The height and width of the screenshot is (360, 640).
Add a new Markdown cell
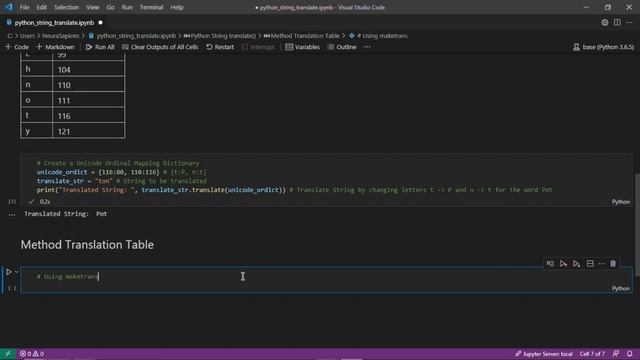click(55, 47)
